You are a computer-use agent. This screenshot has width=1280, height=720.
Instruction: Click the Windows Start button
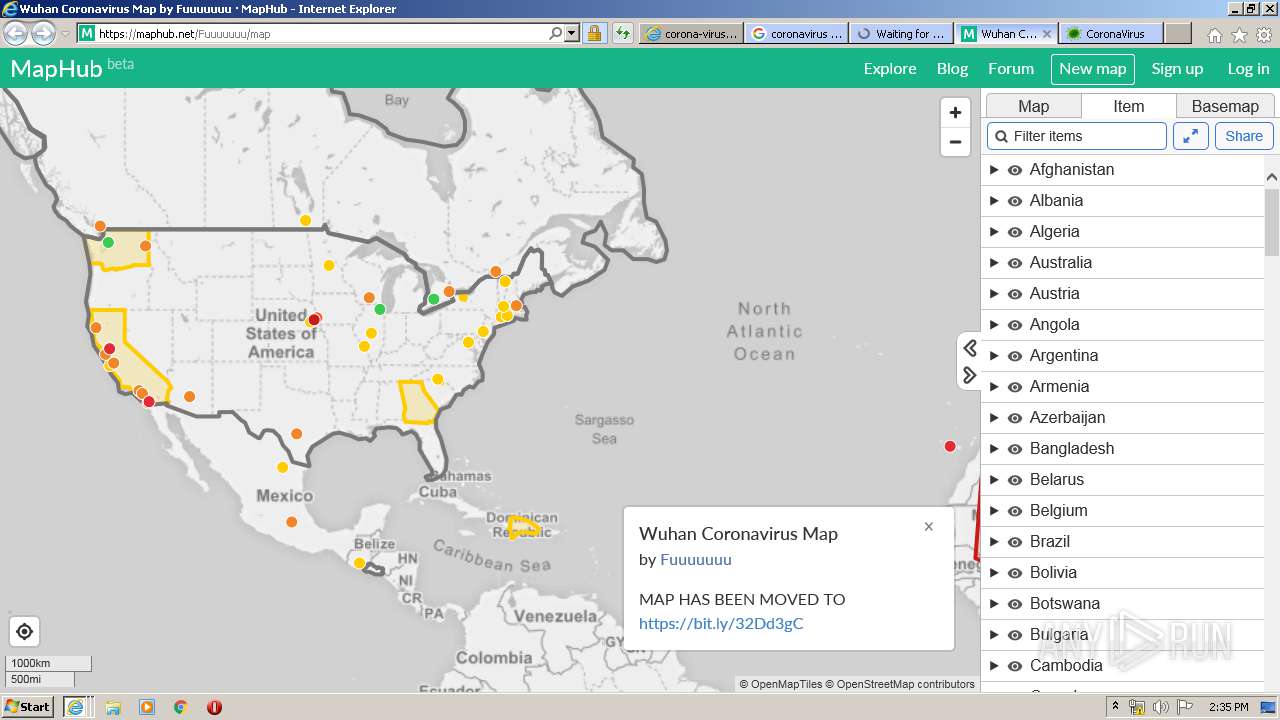[x=27, y=707]
